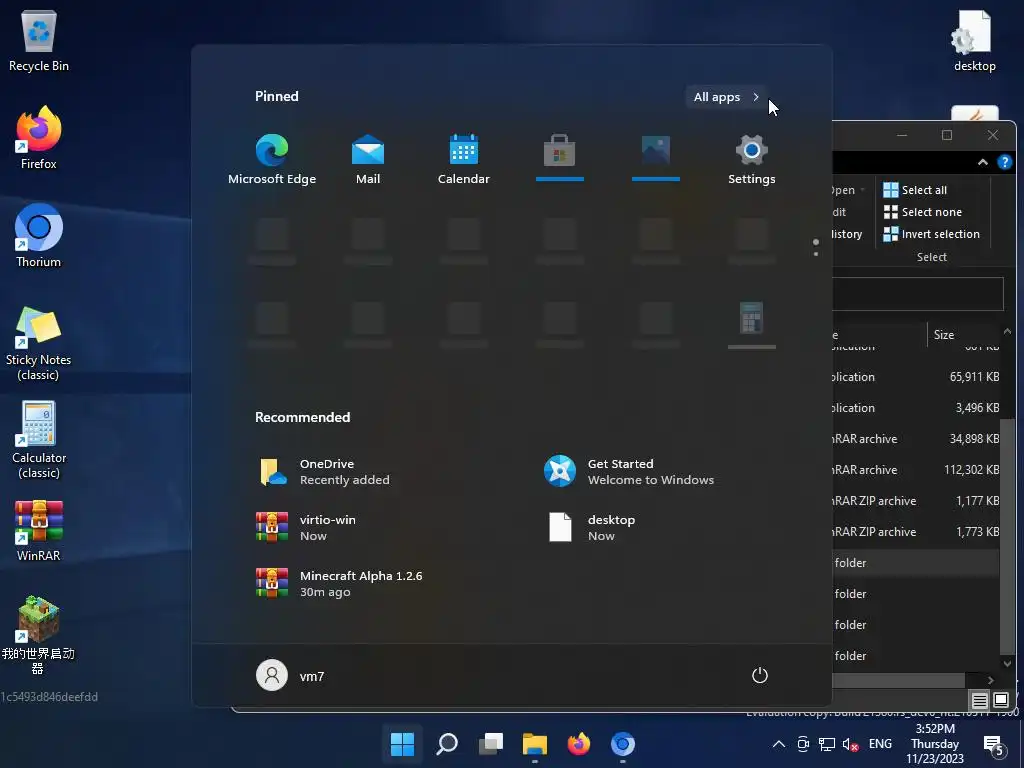1024x768 pixels.
Task: Select desktop file icon at top right
Action: point(974,40)
